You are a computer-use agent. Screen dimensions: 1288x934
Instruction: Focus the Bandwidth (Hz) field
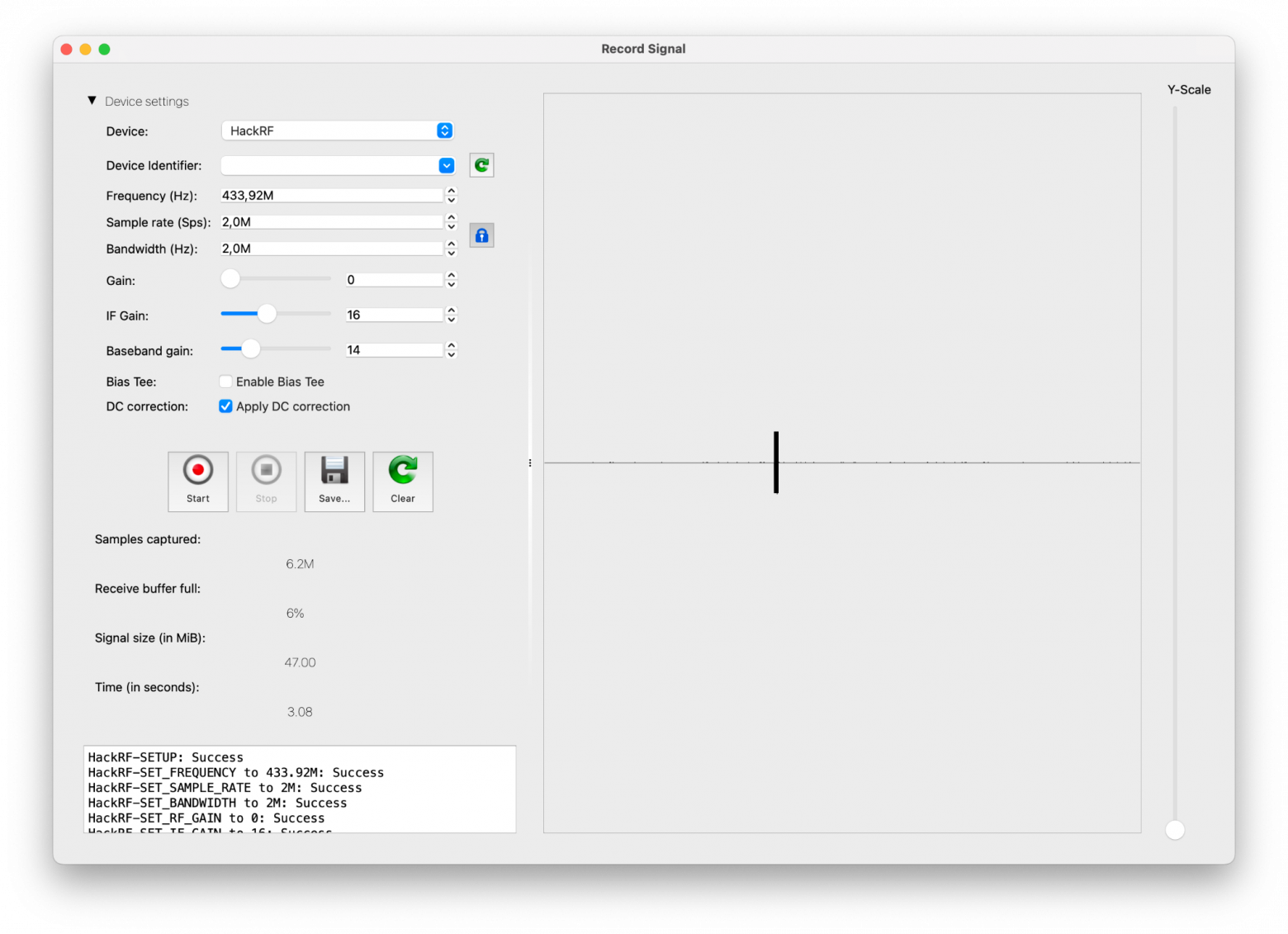[332, 249]
